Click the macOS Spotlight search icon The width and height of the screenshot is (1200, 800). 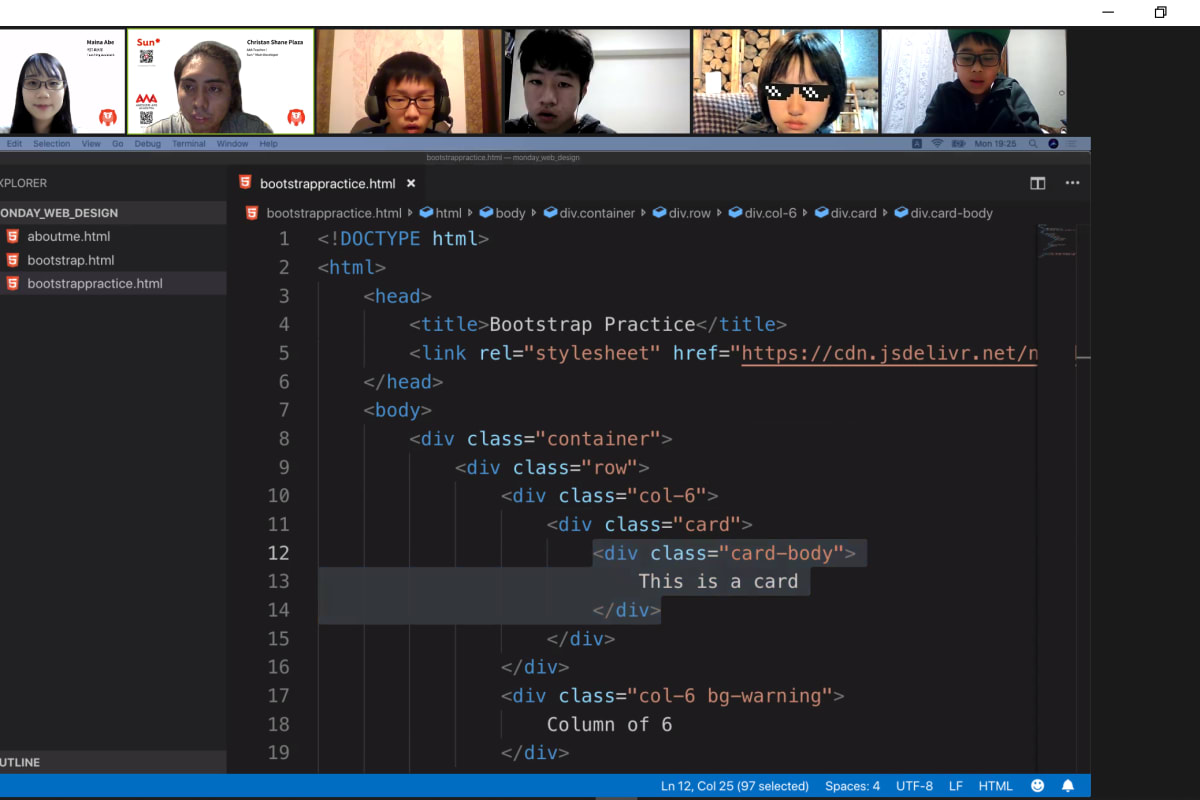pos(1035,144)
